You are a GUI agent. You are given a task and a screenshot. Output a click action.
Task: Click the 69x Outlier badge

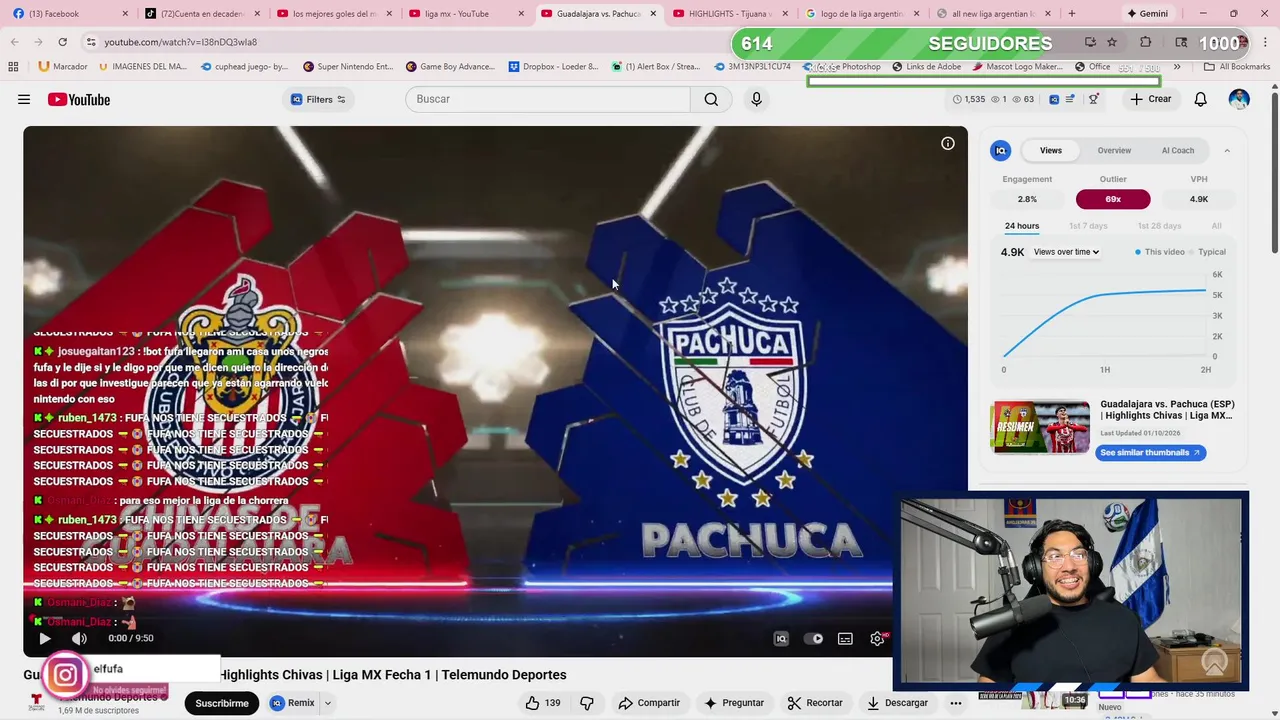pos(1113,199)
